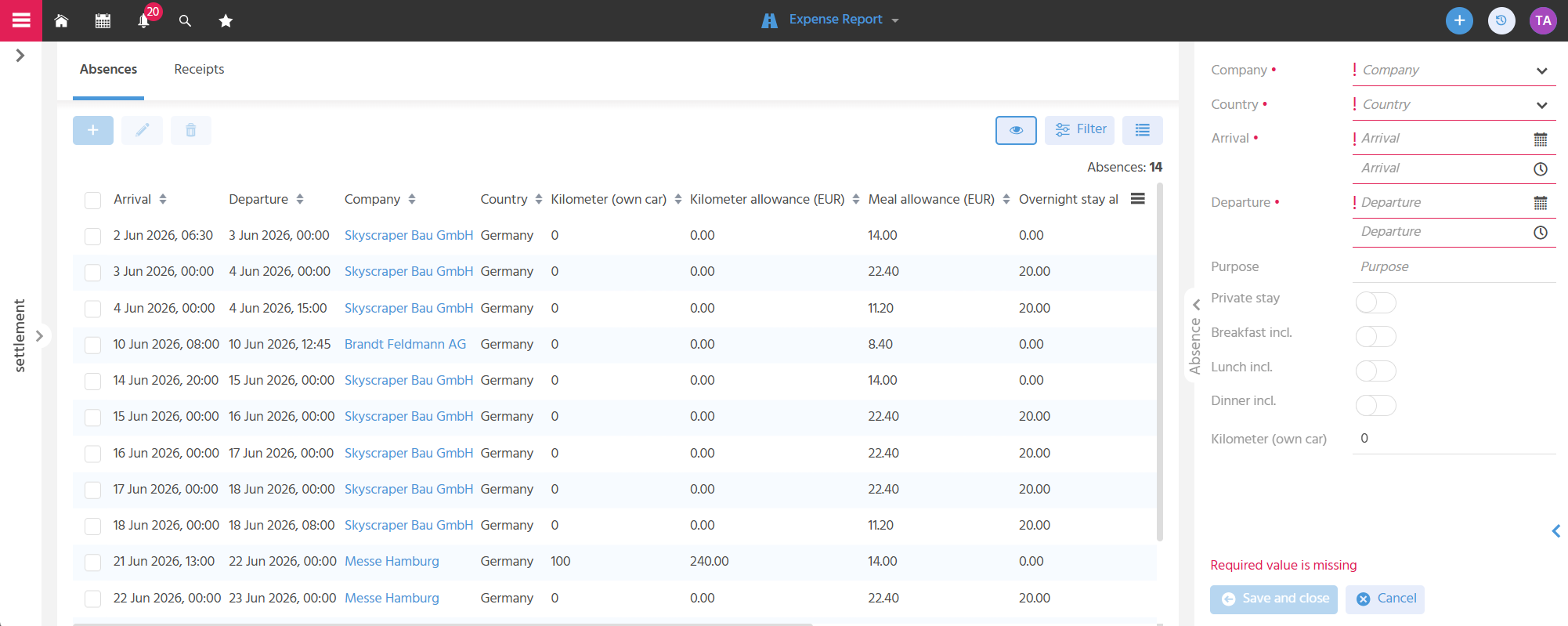Click the blue plus create button in header
Image resolution: width=1568 pixels, height=626 pixels.
coord(1459,20)
